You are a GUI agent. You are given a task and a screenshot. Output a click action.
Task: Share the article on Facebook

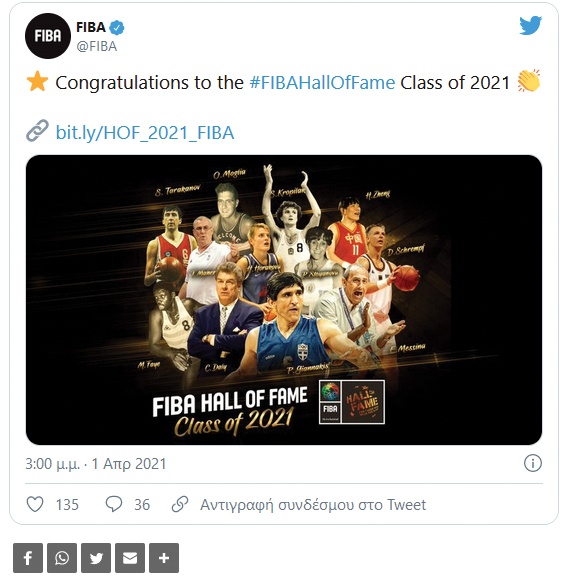(28, 558)
